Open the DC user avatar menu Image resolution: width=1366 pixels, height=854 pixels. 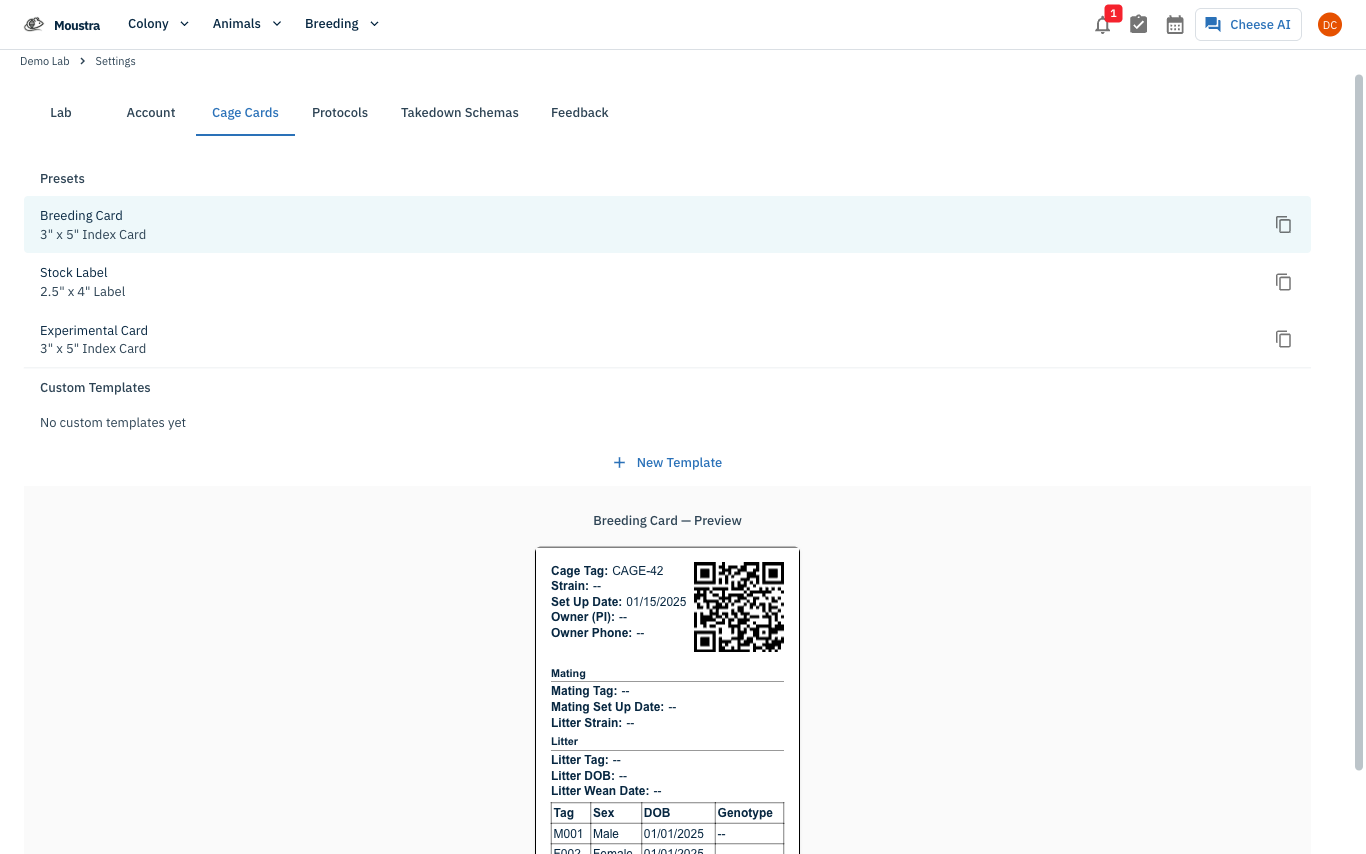(x=1329, y=25)
